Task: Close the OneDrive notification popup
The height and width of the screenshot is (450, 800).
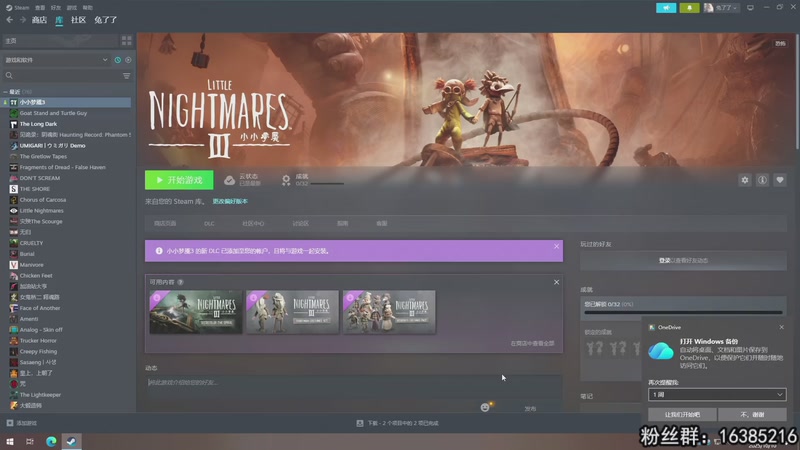Action: (x=782, y=327)
